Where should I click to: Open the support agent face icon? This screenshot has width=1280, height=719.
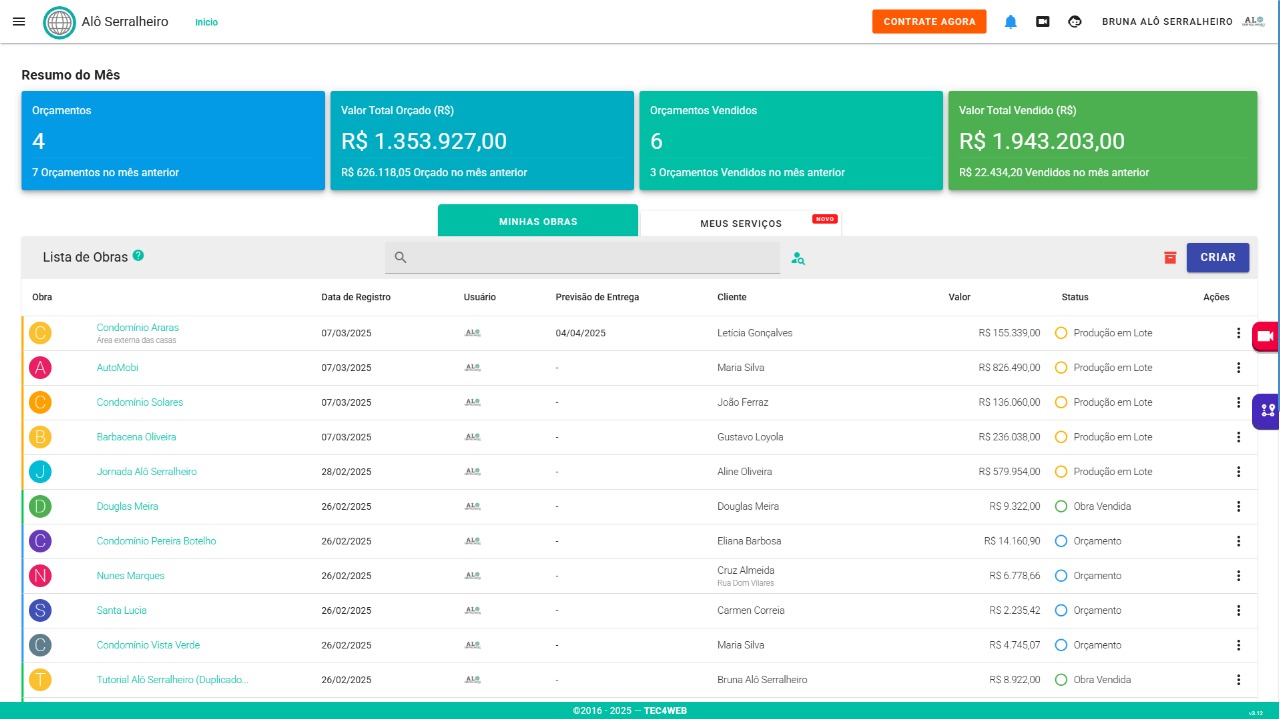[1075, 22]
